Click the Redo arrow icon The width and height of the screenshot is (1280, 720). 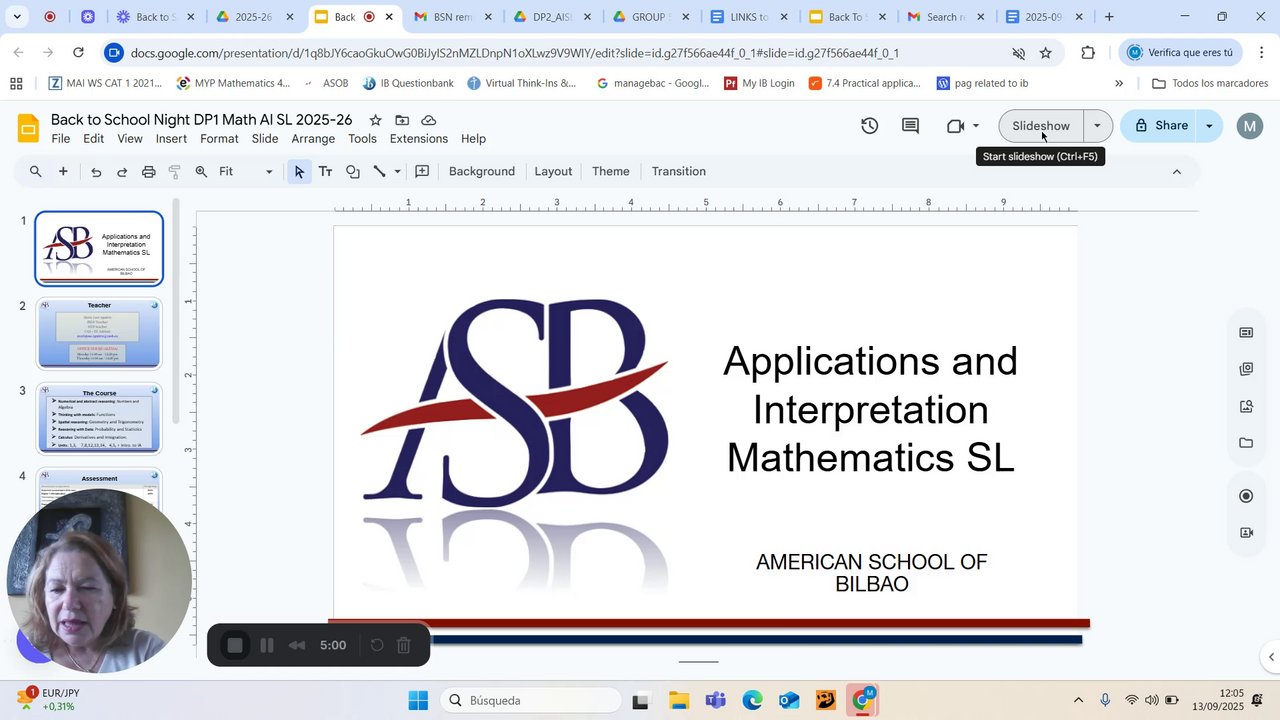pyautogui.click(x=122, y=172)
